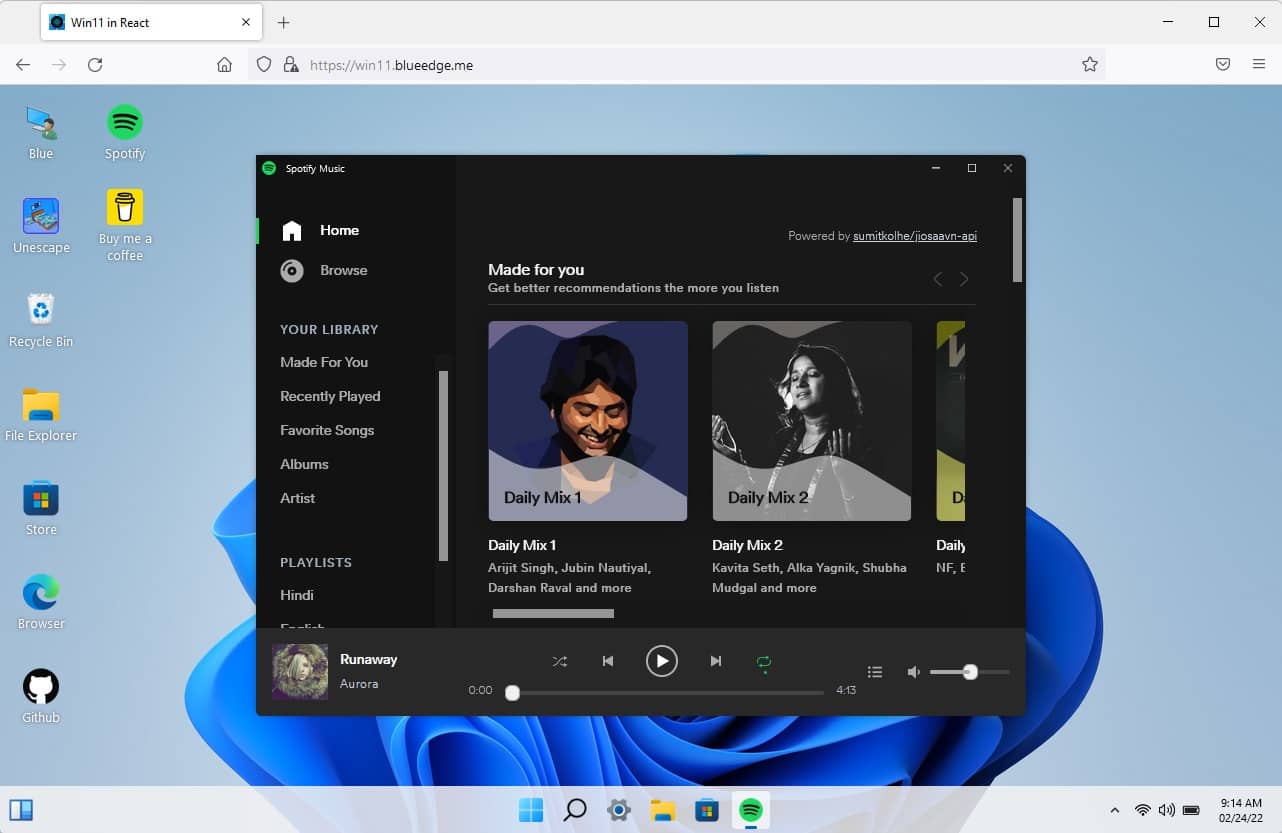Click the Browse disc icon in the sidebar
The width and height of the screenshot is (1282, 833).
point(292,271)
